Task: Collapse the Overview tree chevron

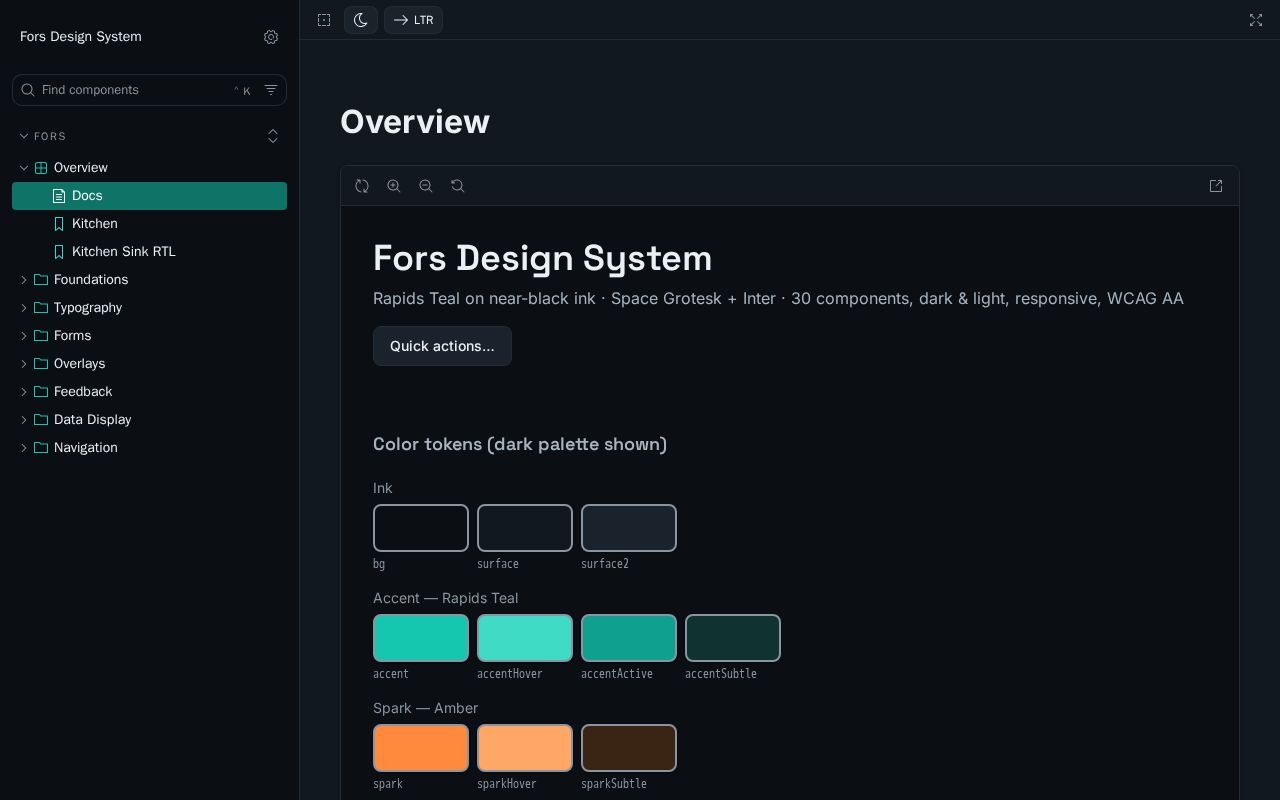Action: point(24,168)
